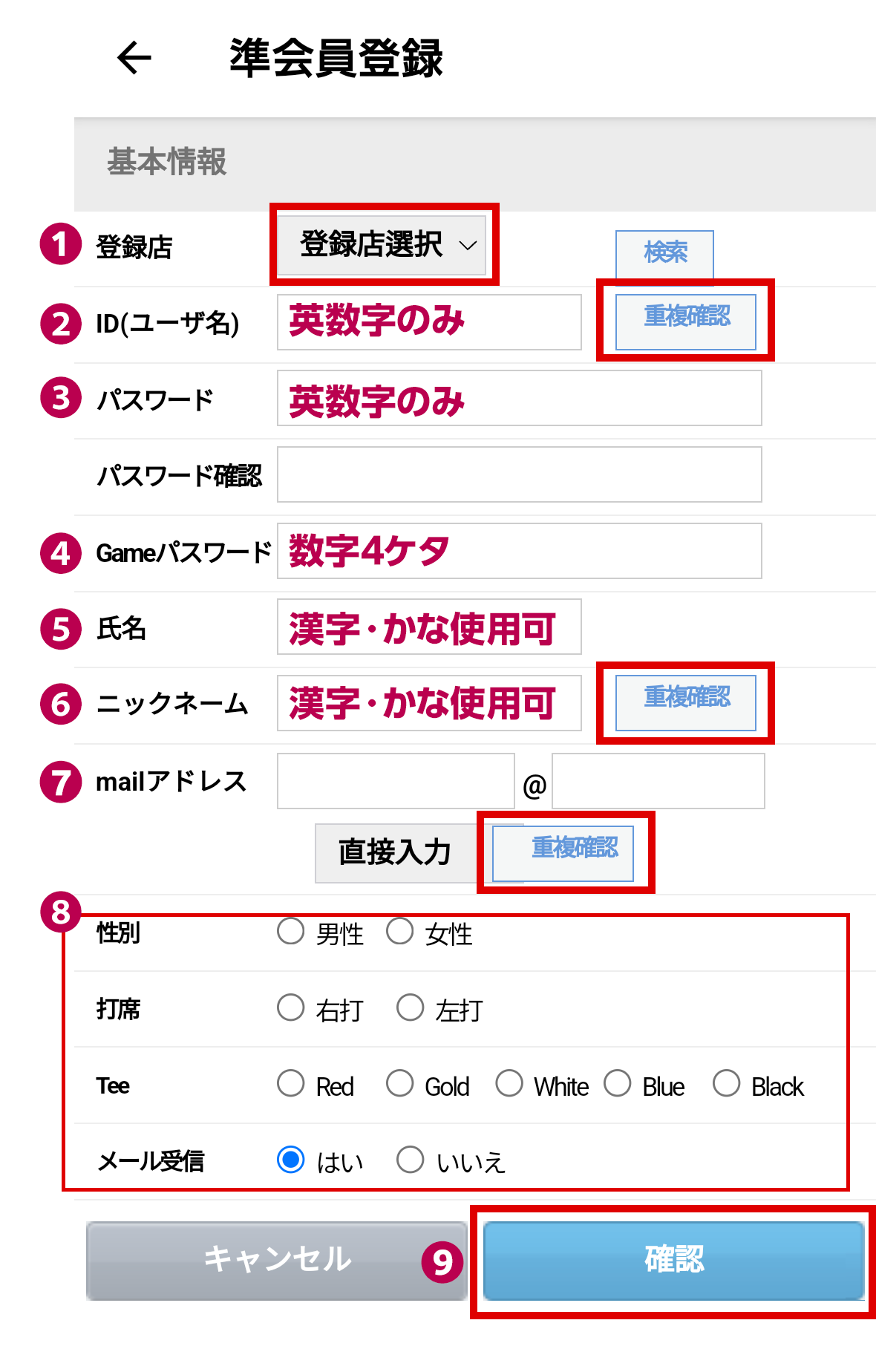Image resolution: width=876 pixels, height=1372 pixels.
Task: Open the 登録店選択 dropdown
Action: click(x=382, y=245)
